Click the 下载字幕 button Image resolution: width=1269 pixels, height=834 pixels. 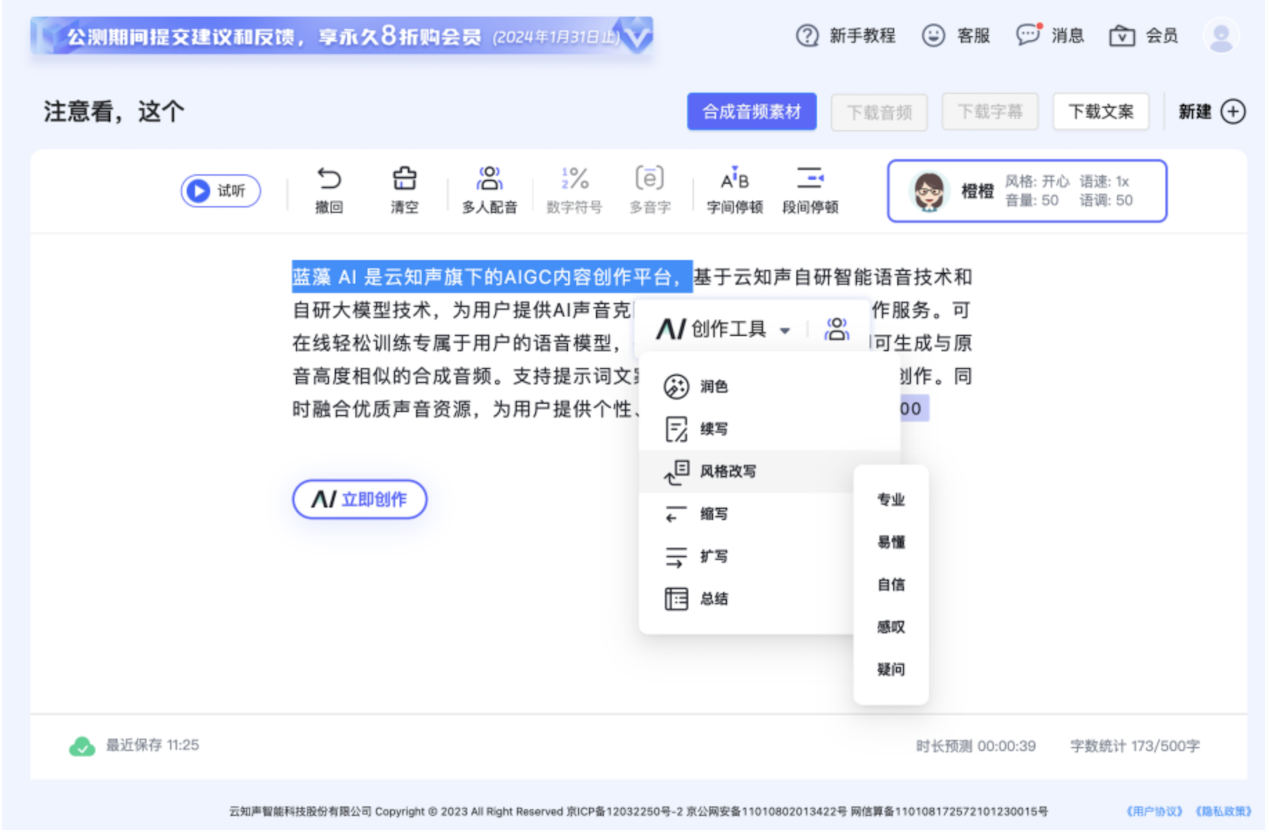[x=990, y=112]
